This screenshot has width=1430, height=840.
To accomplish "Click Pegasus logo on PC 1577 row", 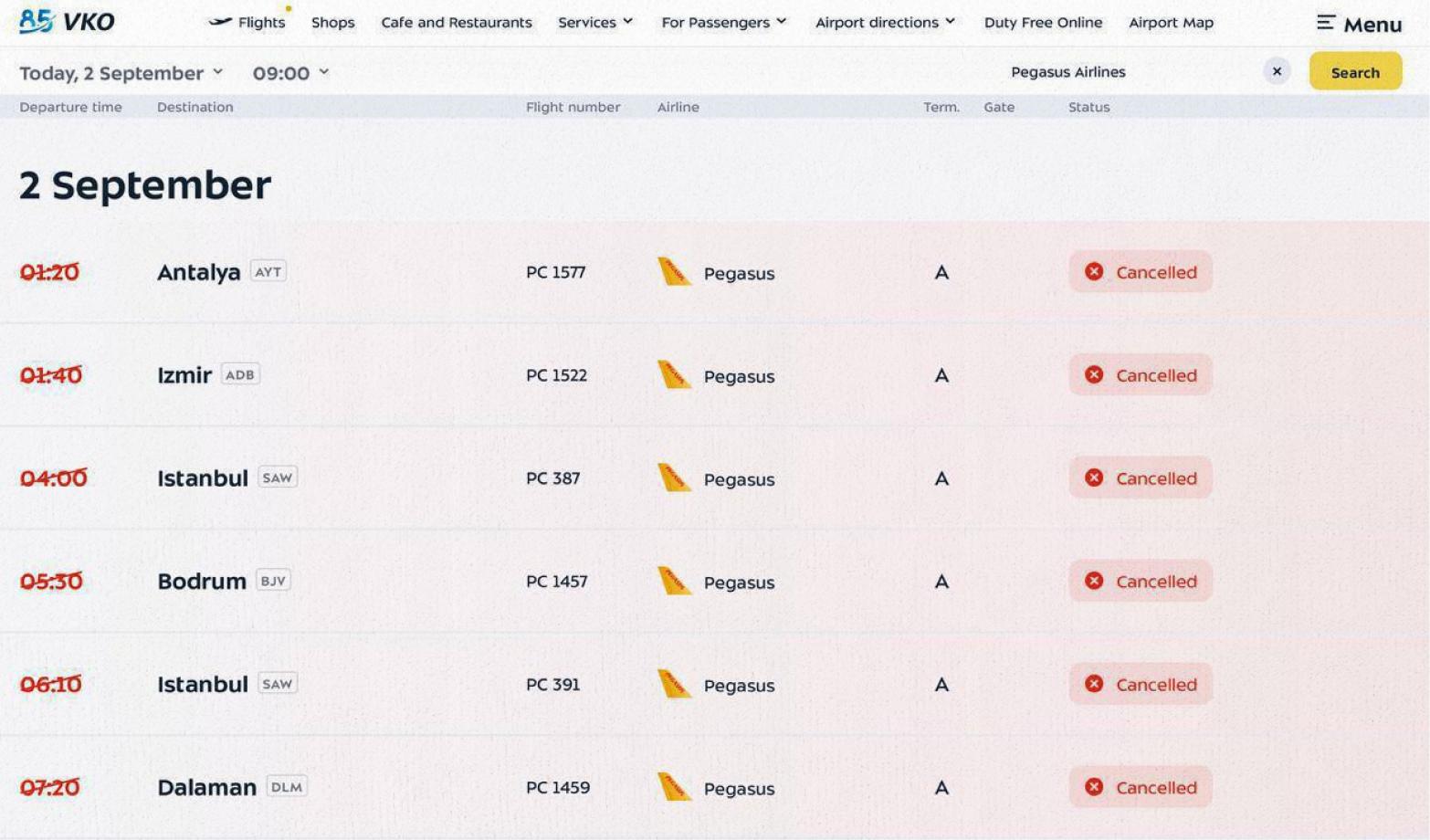I will tap(674, 271).
